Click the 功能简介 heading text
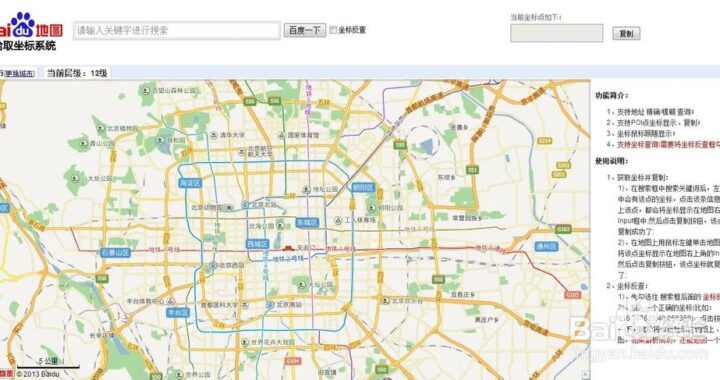 612,95
